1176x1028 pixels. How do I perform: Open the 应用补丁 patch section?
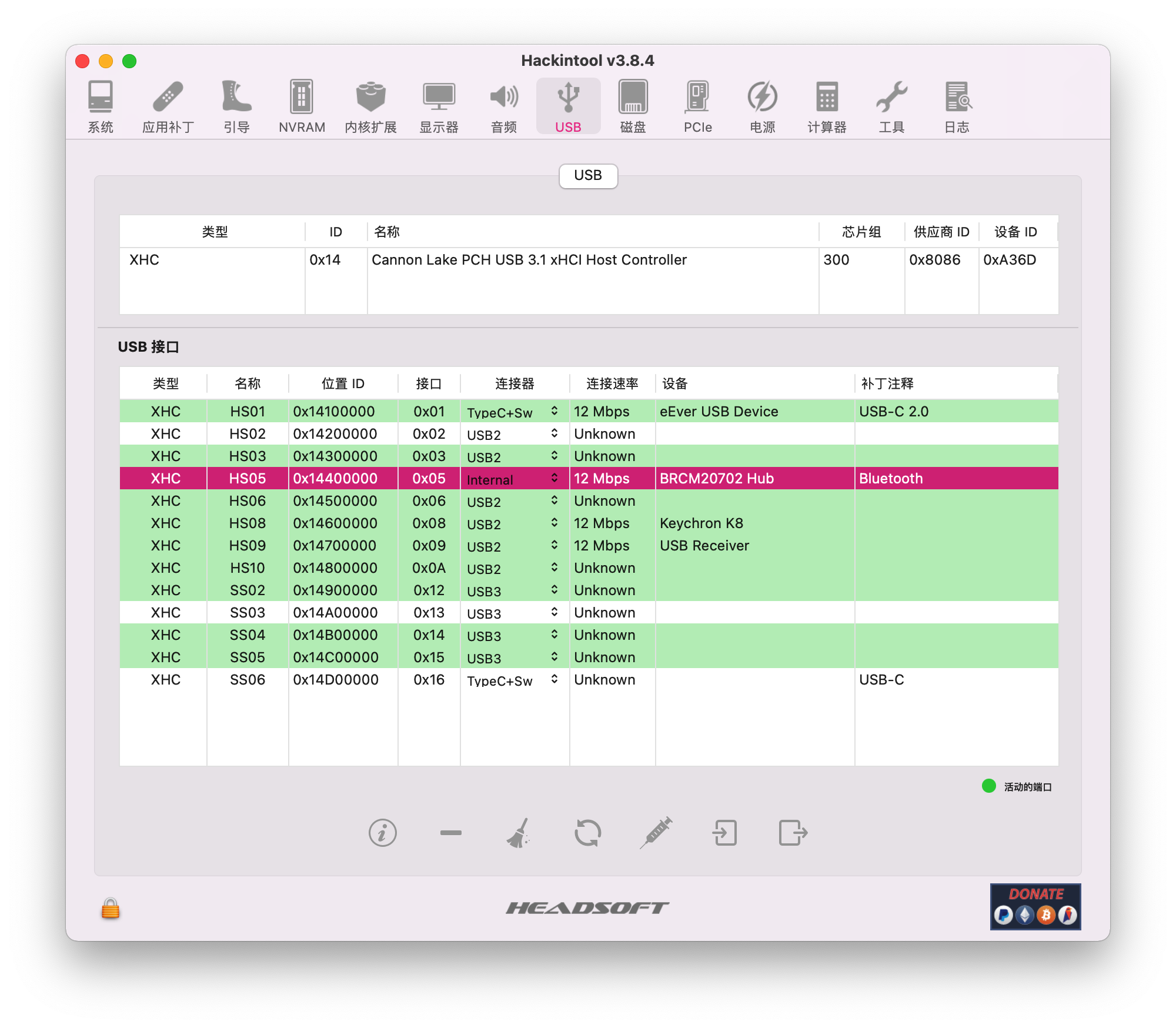coord(168,106)
